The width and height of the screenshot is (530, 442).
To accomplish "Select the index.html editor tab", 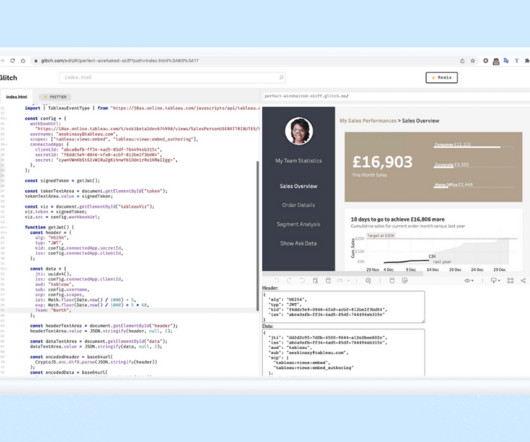I will [16, 97].
